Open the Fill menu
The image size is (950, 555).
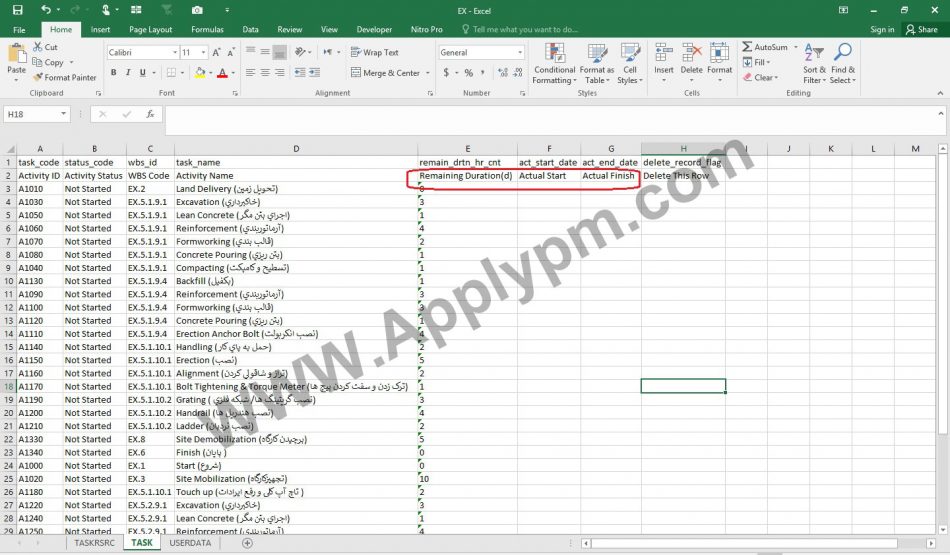(x=756, y=62)
